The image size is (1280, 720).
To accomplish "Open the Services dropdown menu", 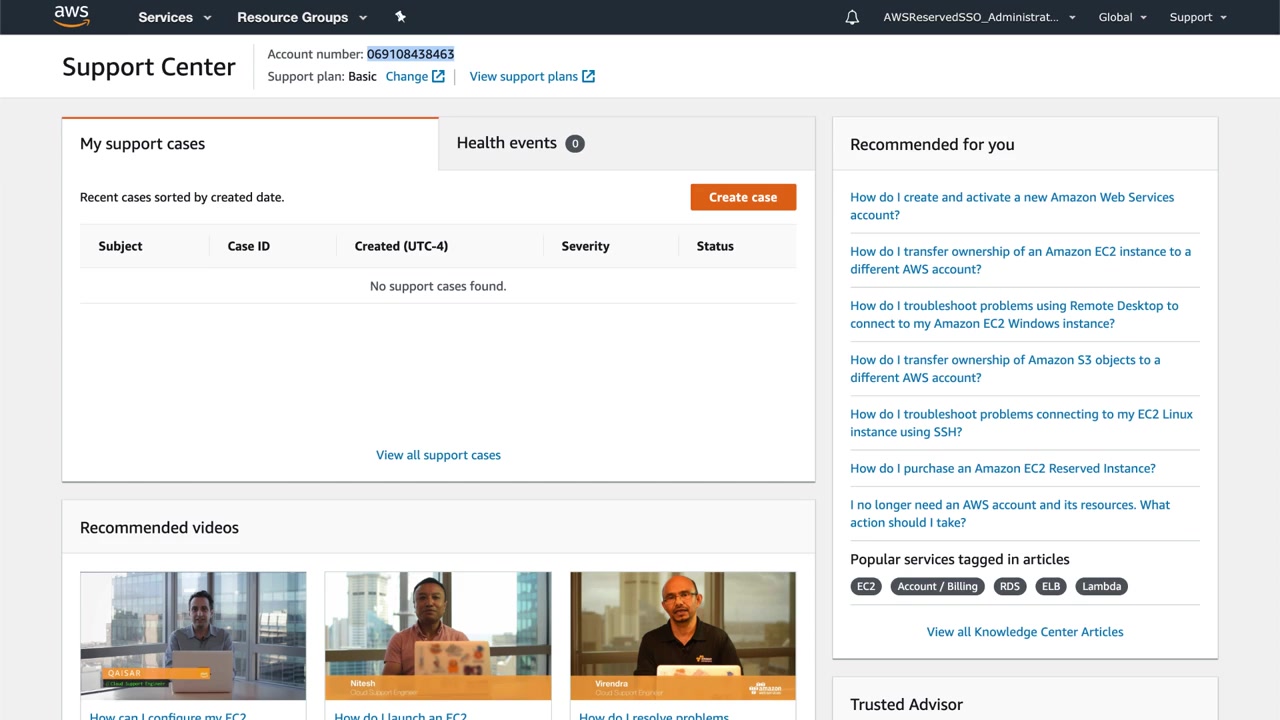I will pyautogui.click(x=175, y=17).
